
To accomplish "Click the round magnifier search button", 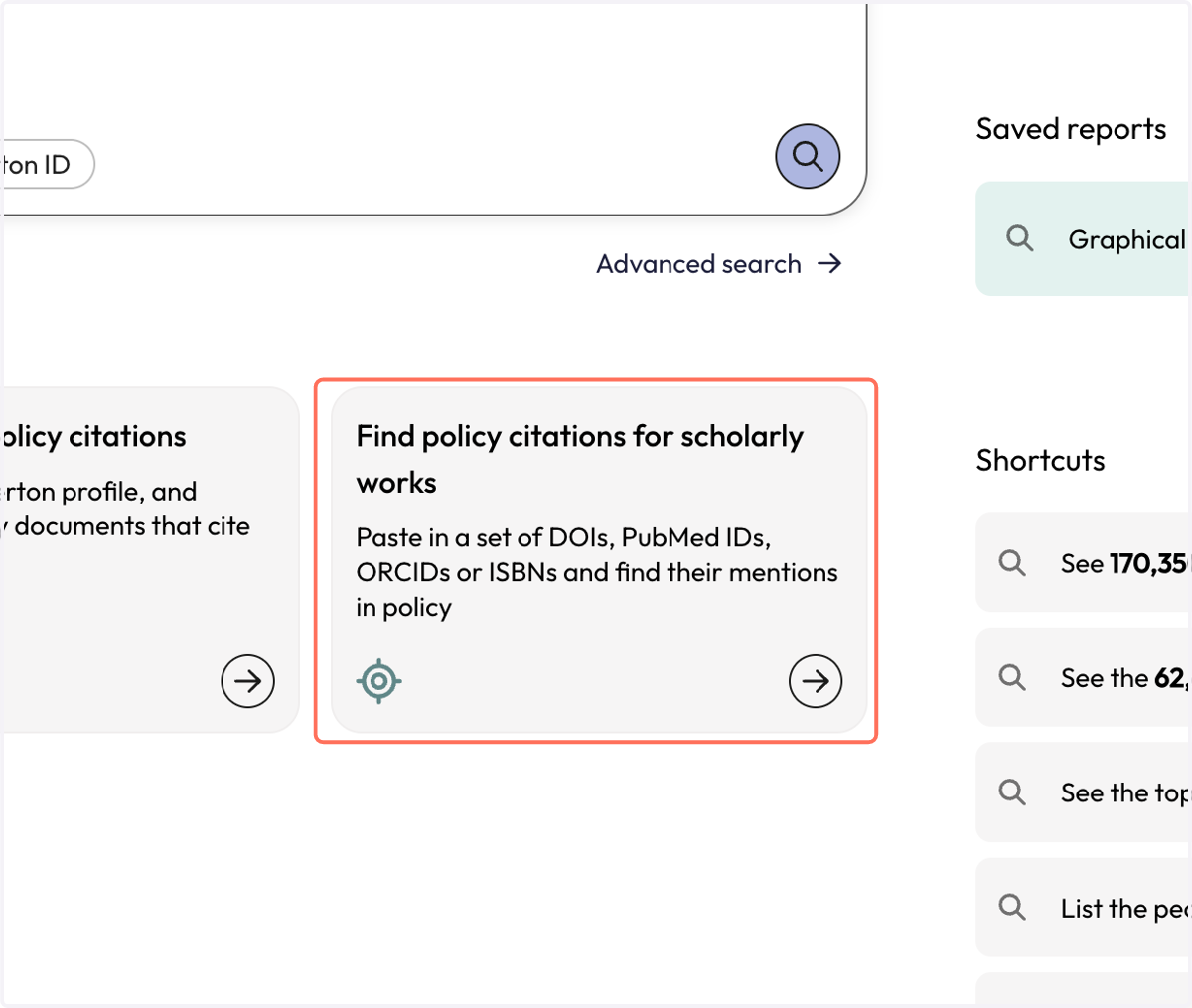I will point(808,156).
